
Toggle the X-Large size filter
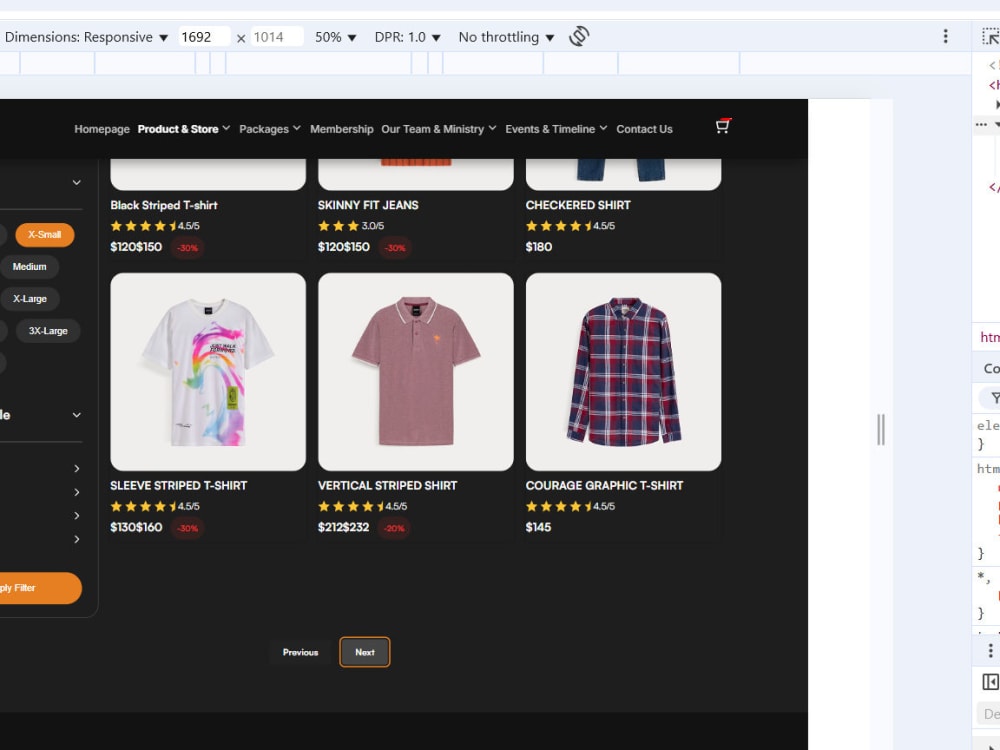[30, 298]
